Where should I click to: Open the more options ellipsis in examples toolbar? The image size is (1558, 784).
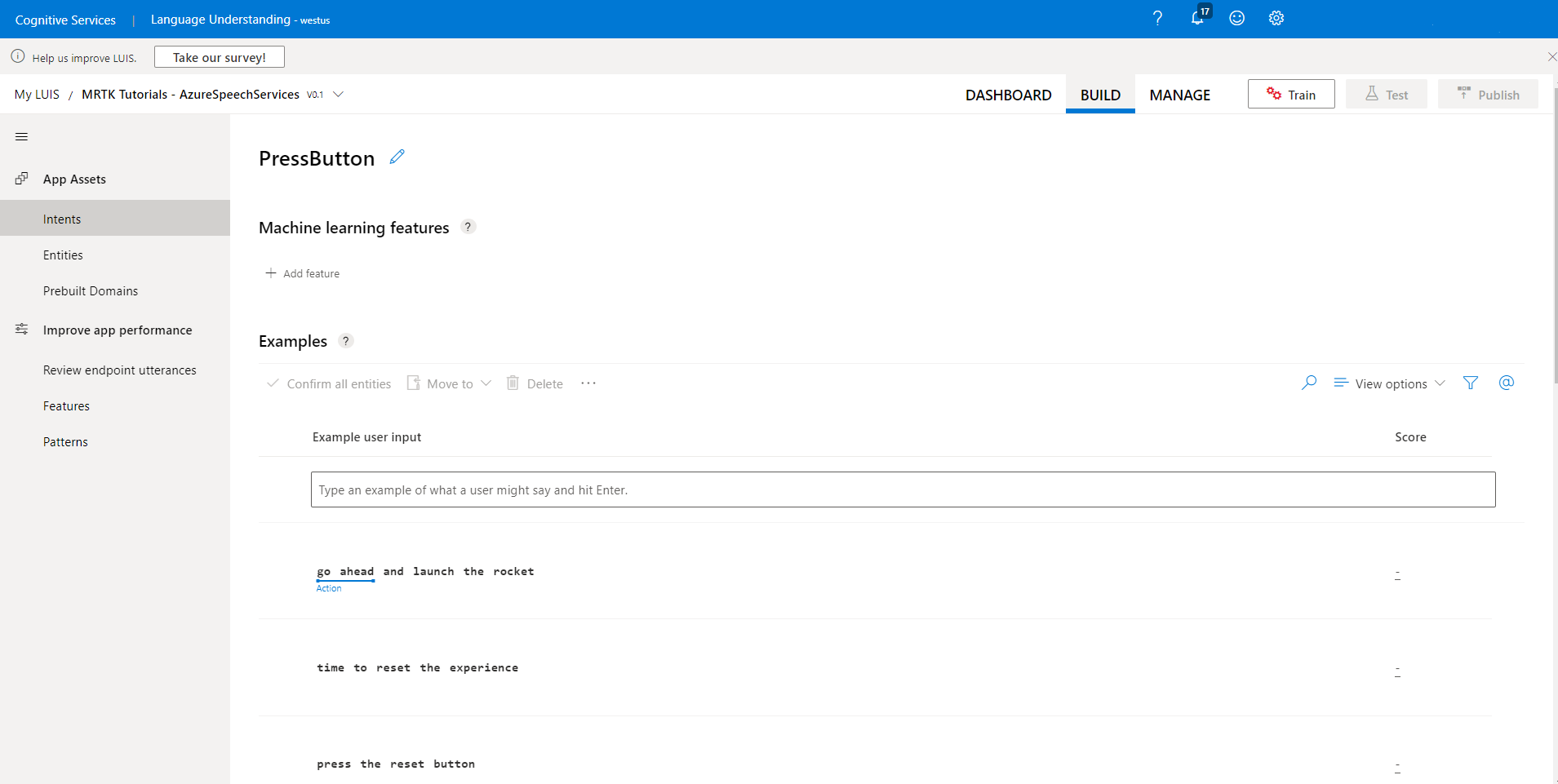tap(588, 383)
